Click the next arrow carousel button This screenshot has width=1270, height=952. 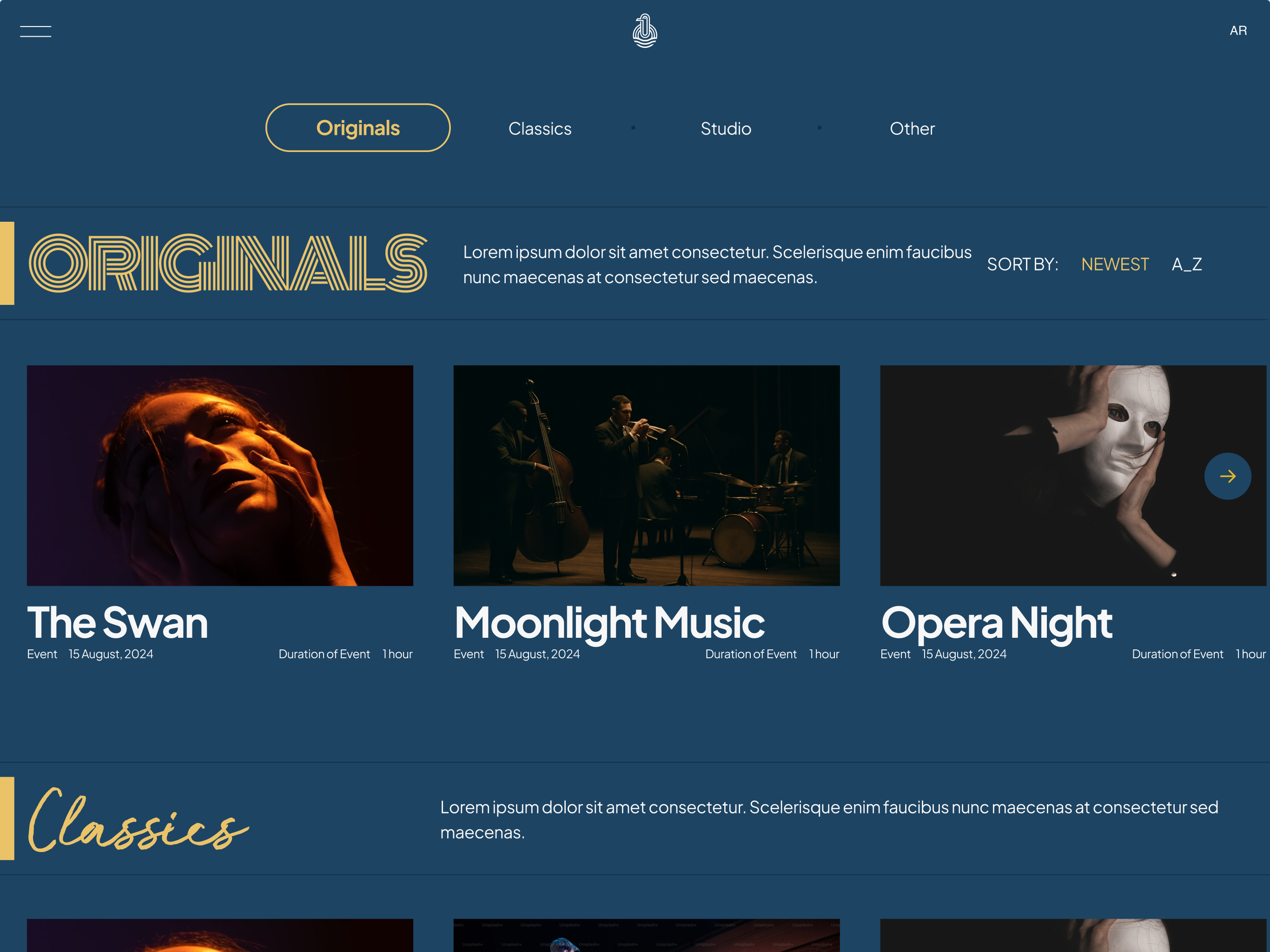point(1228,476)
